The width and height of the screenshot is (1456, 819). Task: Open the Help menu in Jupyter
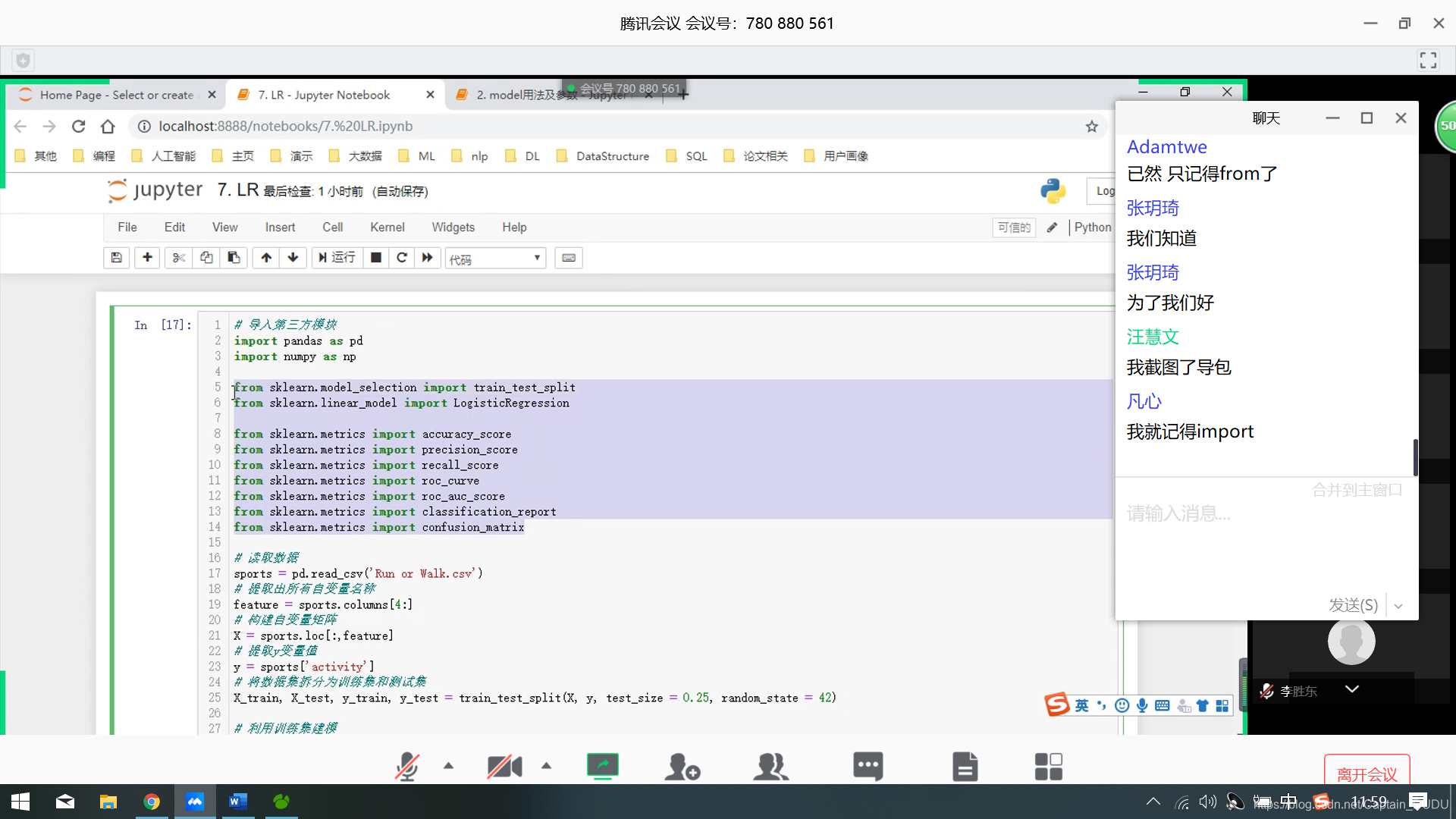click(x=514, y=227)
